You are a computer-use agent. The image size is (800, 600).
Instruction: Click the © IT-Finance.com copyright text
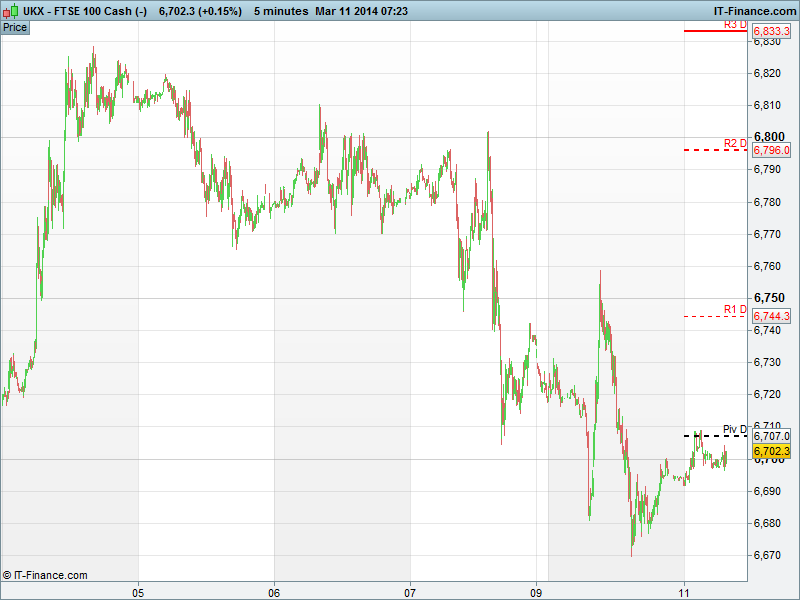(x=45, y=575)
